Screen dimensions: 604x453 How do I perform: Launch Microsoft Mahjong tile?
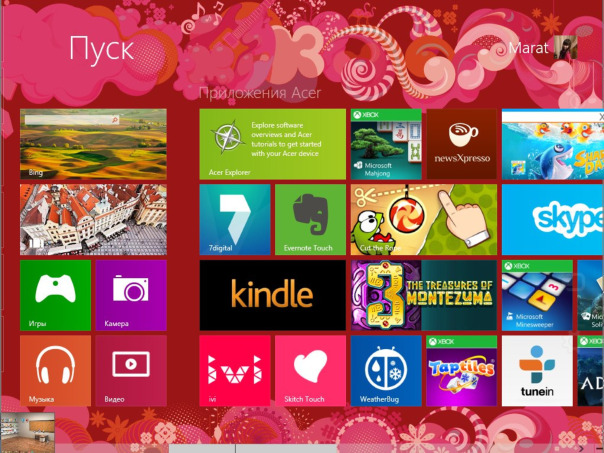click(386, 144)
